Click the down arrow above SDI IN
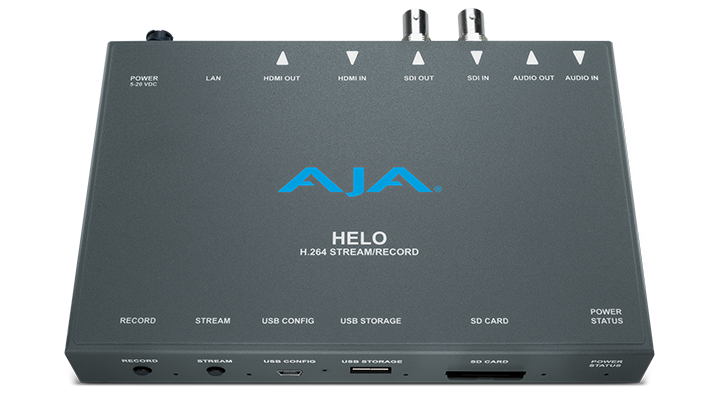 click(x=477, y=58)
